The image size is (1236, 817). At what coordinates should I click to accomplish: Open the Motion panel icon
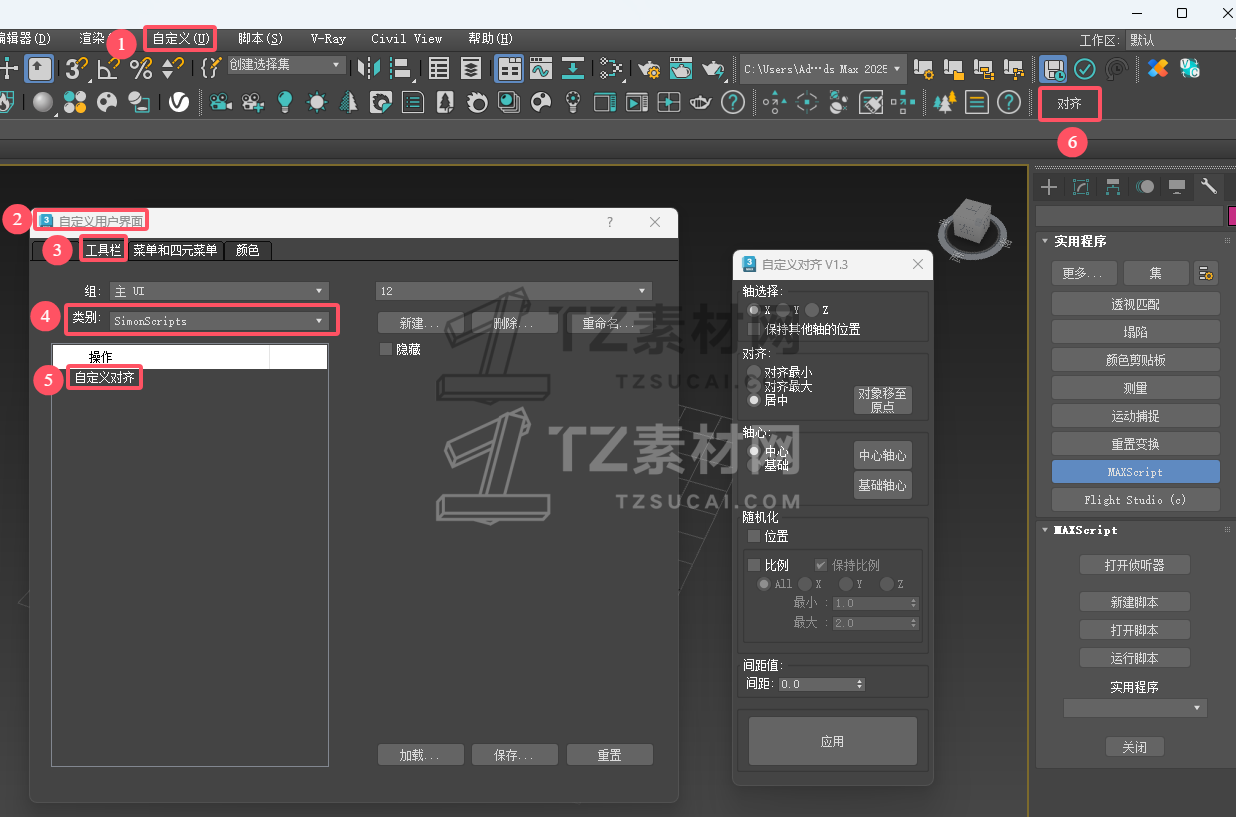[1145, 187]
